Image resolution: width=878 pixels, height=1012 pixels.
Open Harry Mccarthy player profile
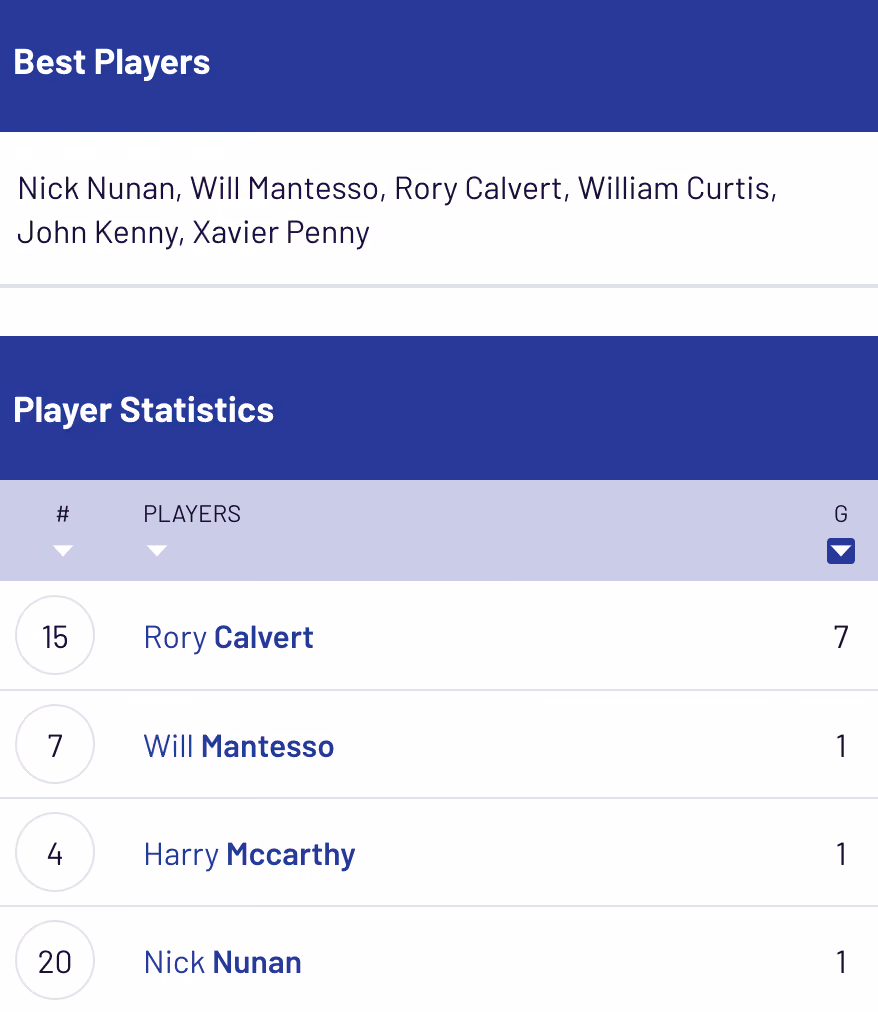pyautogui.click(x=249, y=855)
